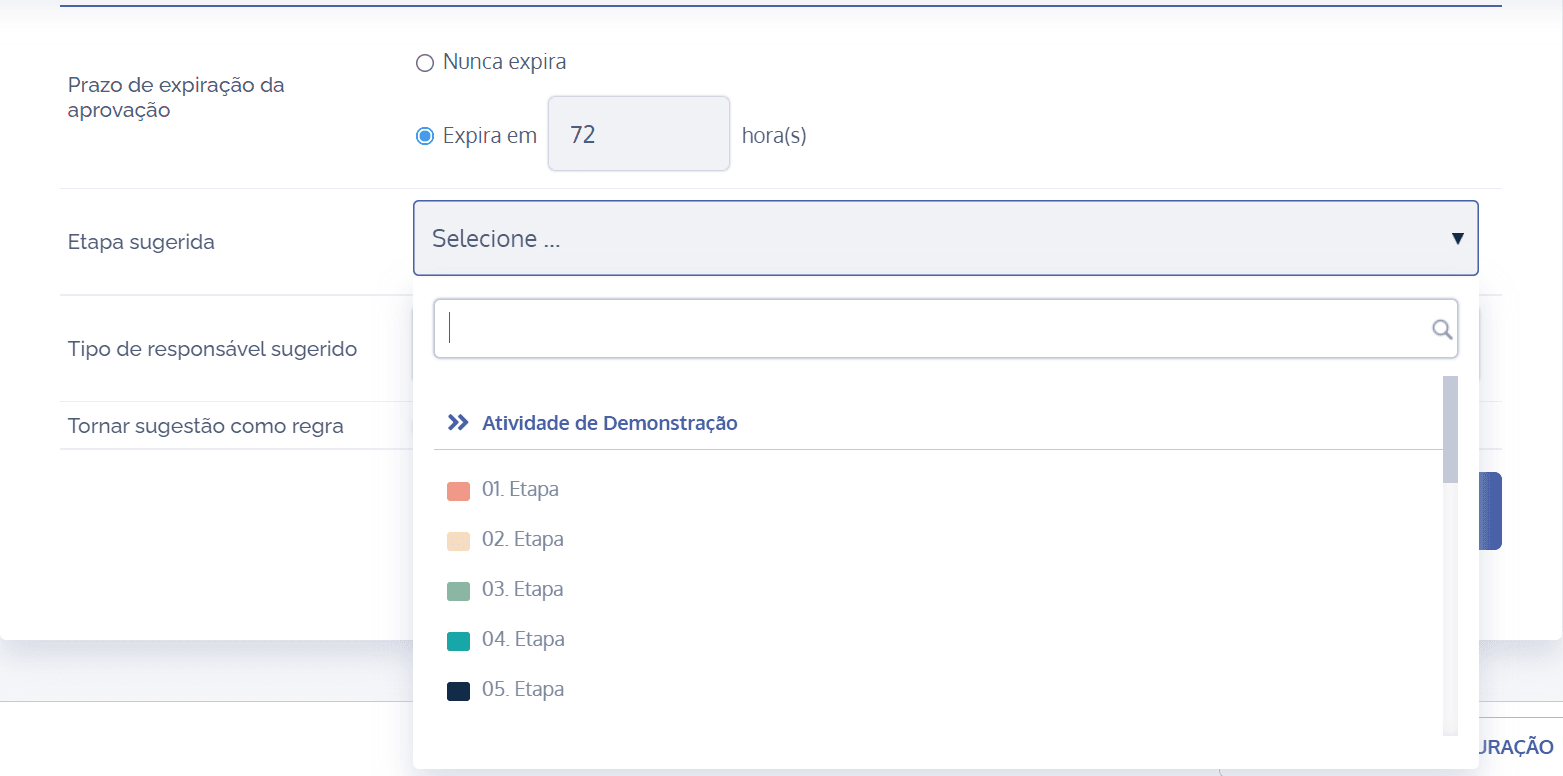Image resolution: width=1563 pixels, height=776 pixels.
Task: Click the magnifier search icon
Action: click(1441, 328)
